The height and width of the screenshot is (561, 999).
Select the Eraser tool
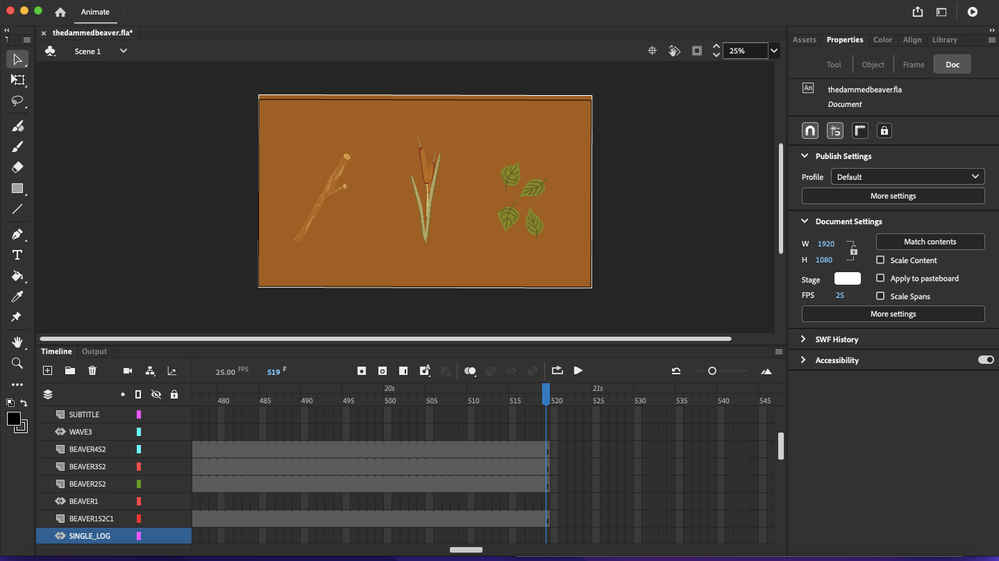pyautogui.click(x=17, y=167)
